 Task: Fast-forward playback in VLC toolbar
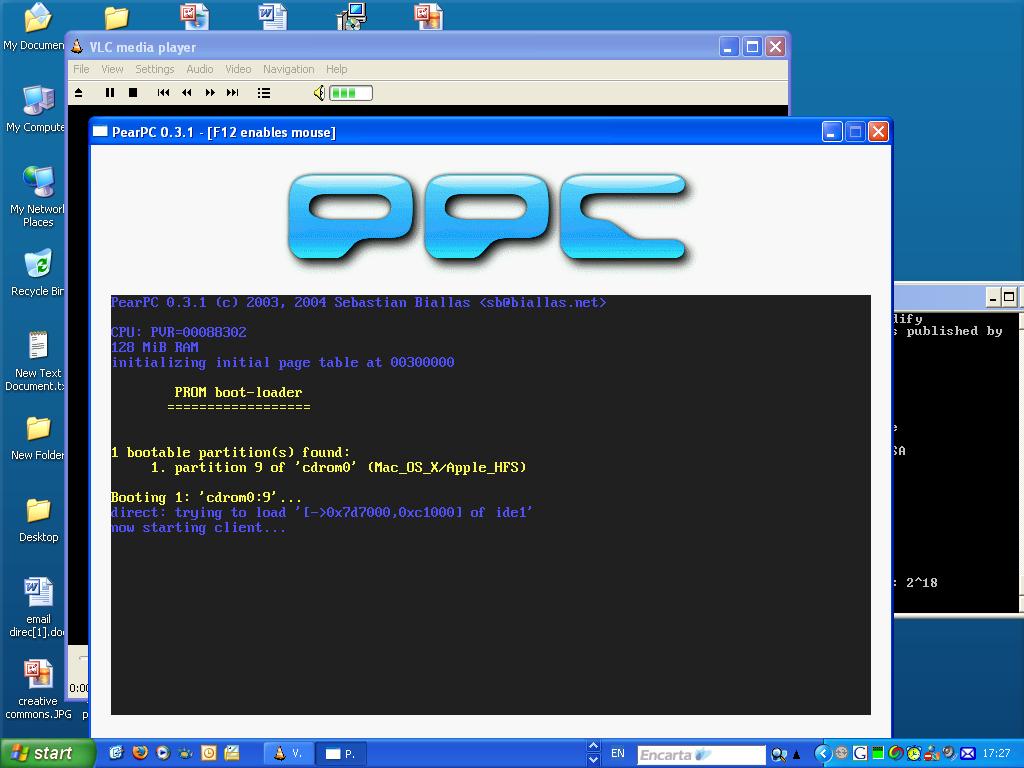point(210,93)
